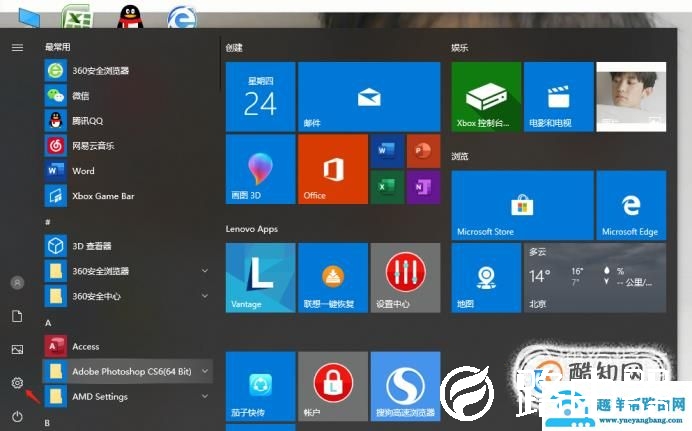Open the Excel desktop shortcut icon
Screen dimensions: 692x431
pyautogui.click(x=77, y=17)
